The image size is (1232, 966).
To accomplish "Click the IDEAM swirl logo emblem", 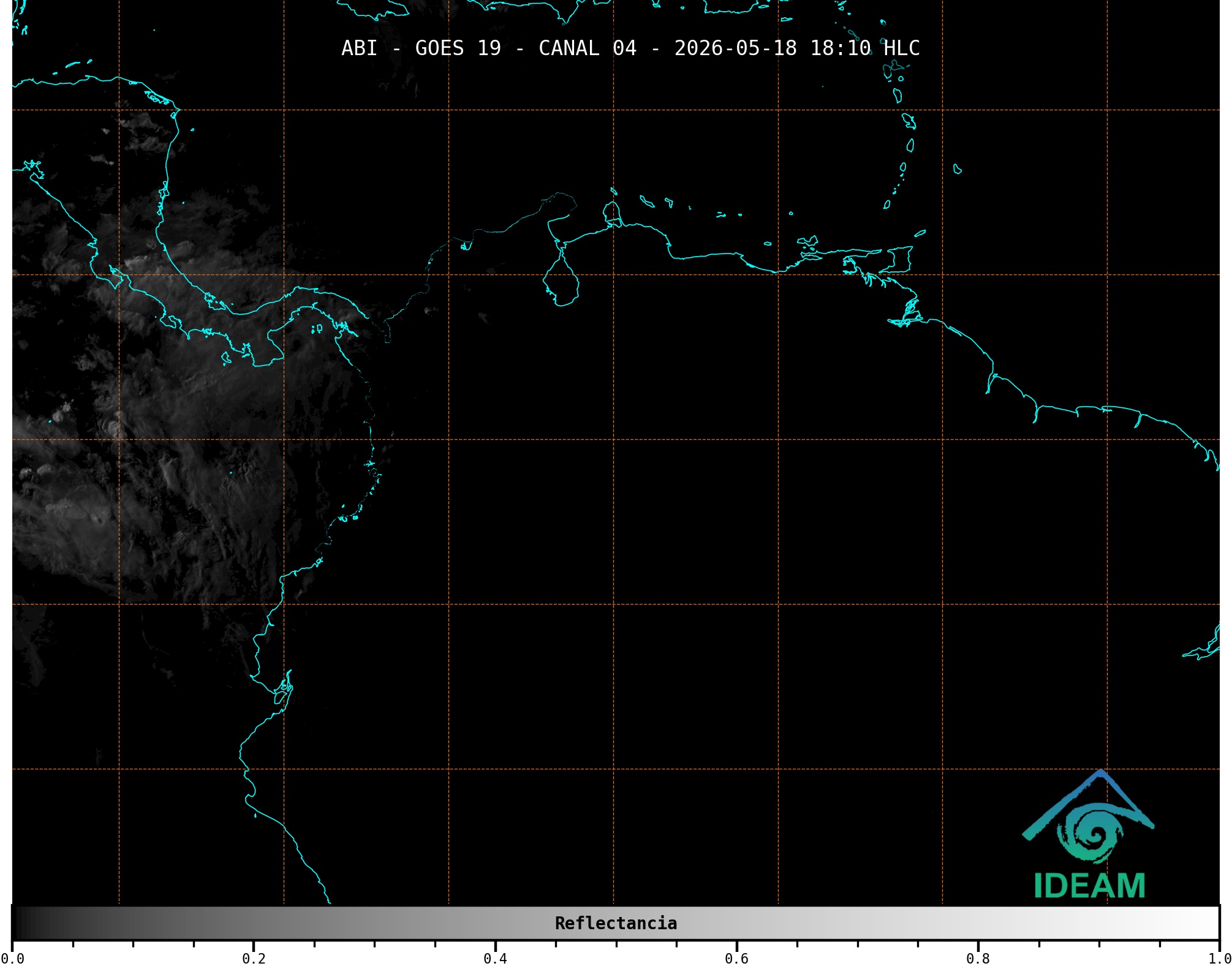I will (1089, 817).
